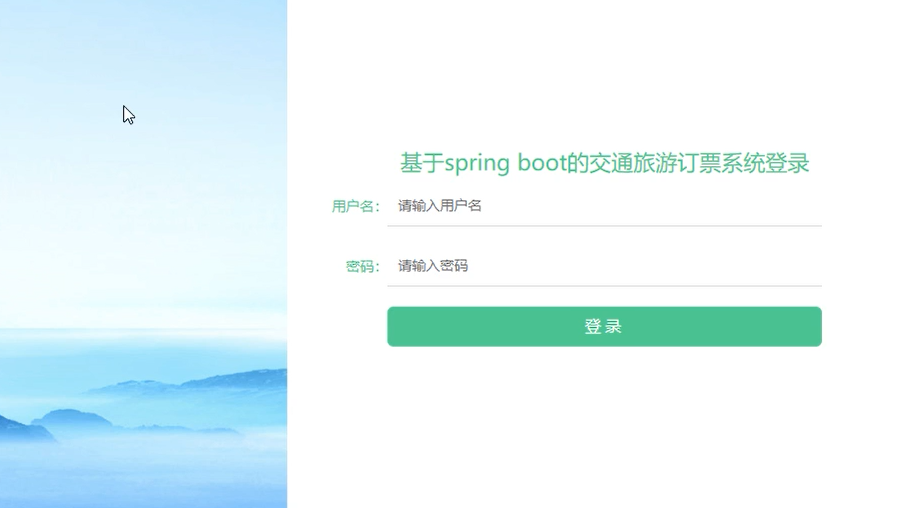Click the words "spring boot" in the heading

[505, 163]
